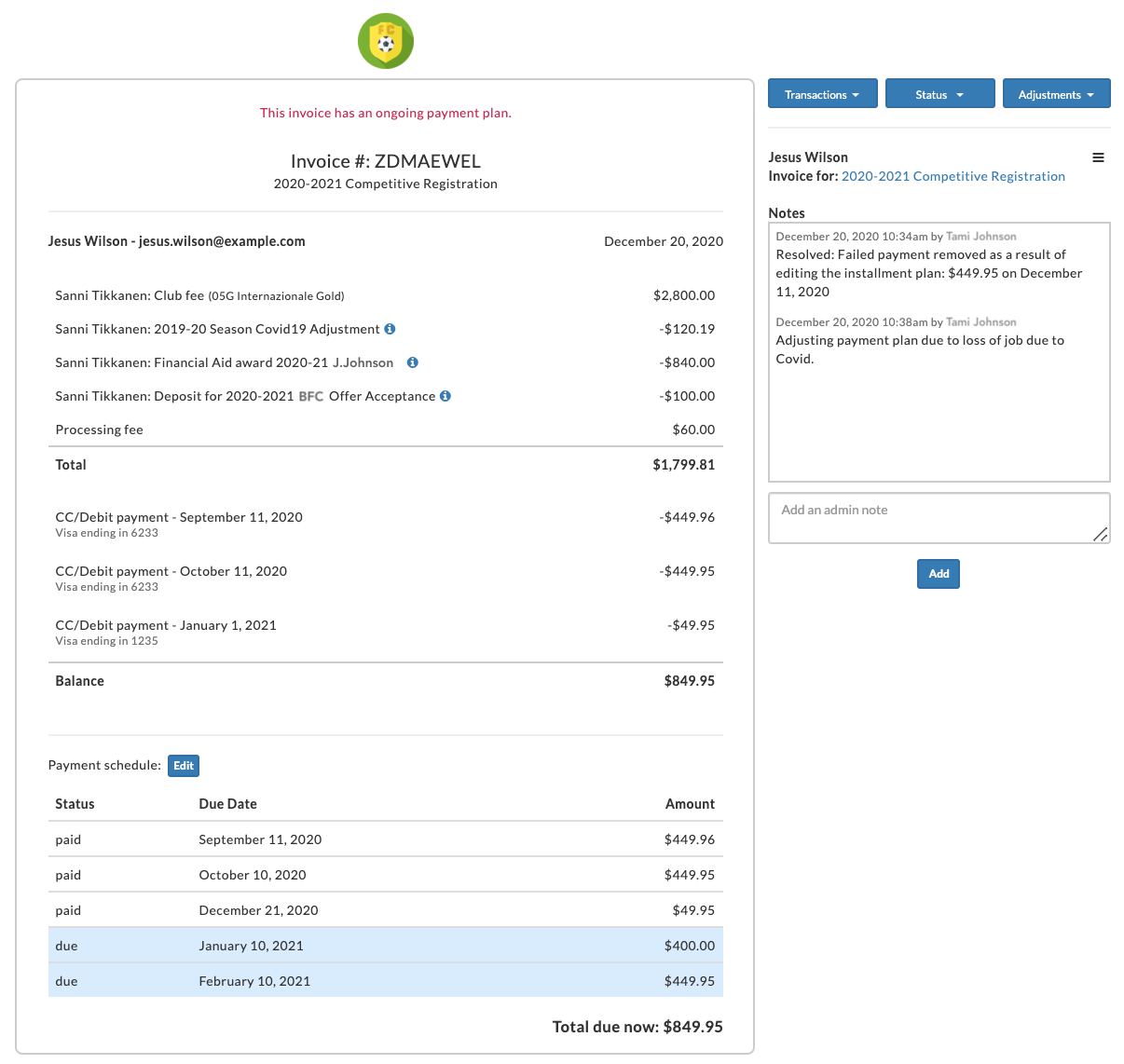The image size is (1124, 1064).
Task: Click Total due now: $849.95
Action: (x=637, y=1027)
